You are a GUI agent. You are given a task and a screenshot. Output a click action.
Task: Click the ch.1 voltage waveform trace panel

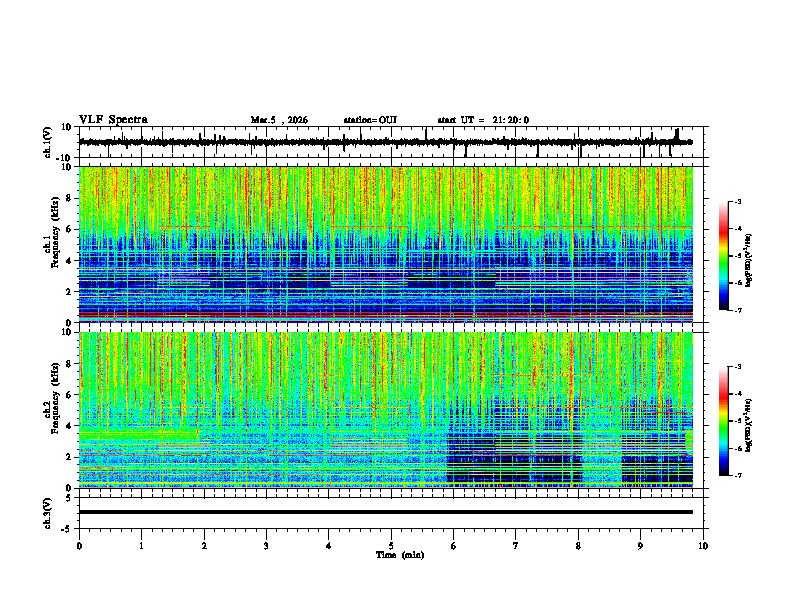(393, 142)
